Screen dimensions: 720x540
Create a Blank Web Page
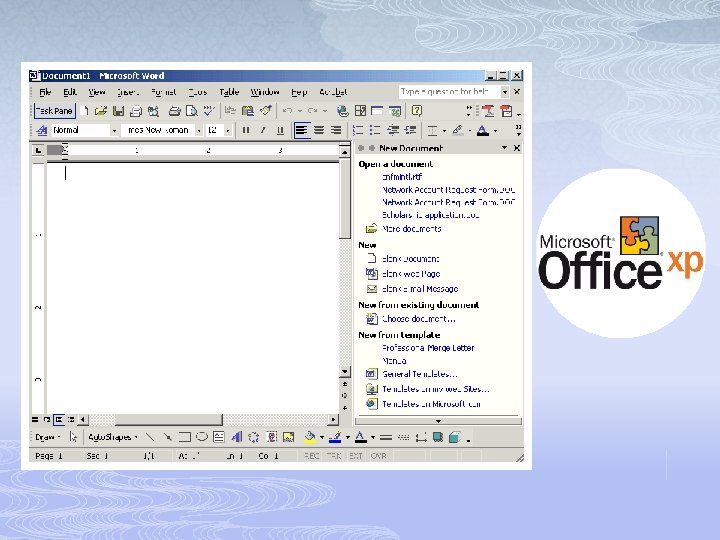click(411, 274)
